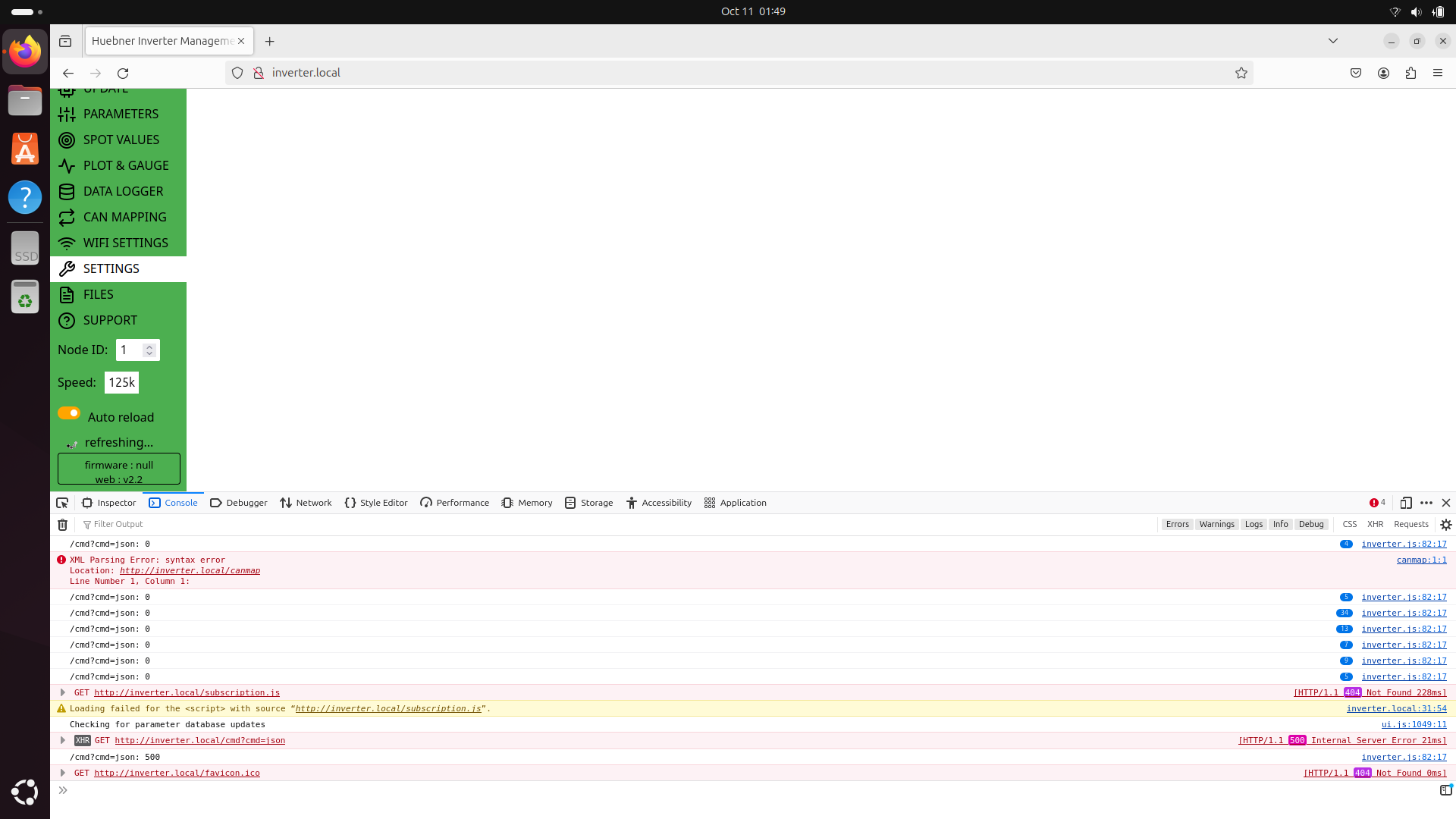Open CAN Mapping from the sidebar

tap(124, 217)
